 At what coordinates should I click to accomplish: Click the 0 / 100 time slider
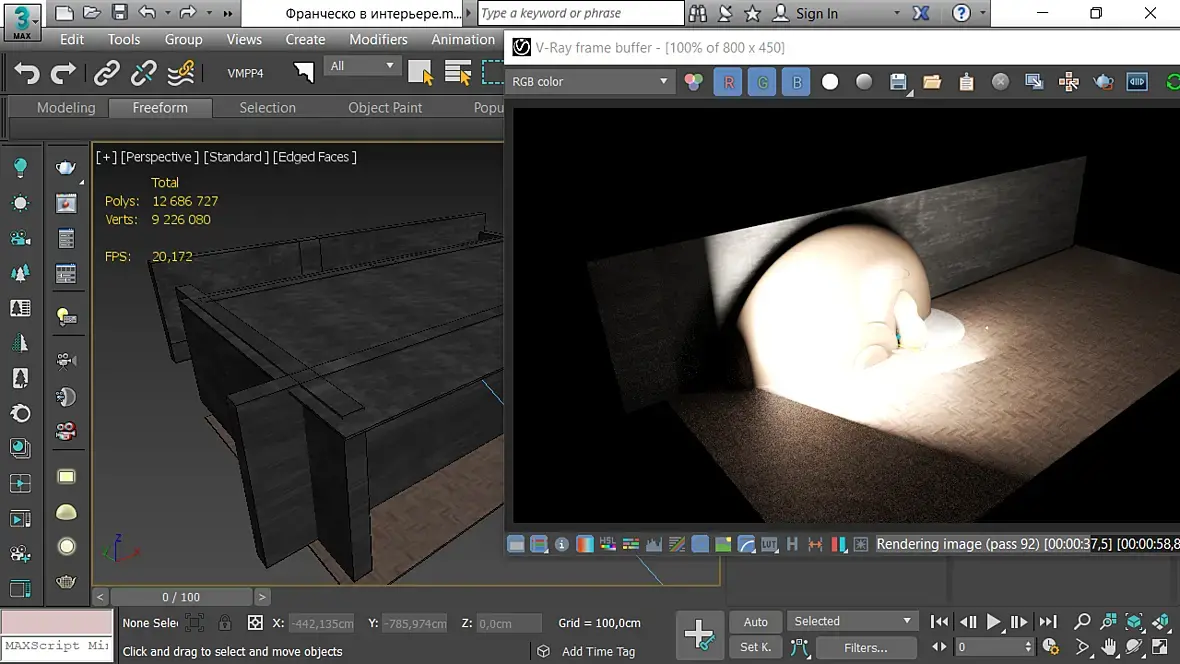point(180,597)
